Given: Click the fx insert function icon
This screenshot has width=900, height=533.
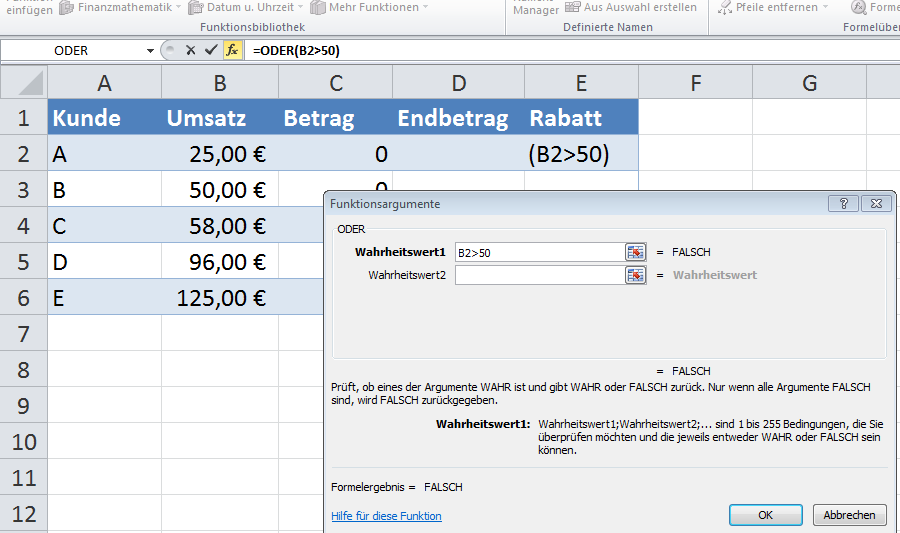Looking at the screenshot, I should [232, 50].
